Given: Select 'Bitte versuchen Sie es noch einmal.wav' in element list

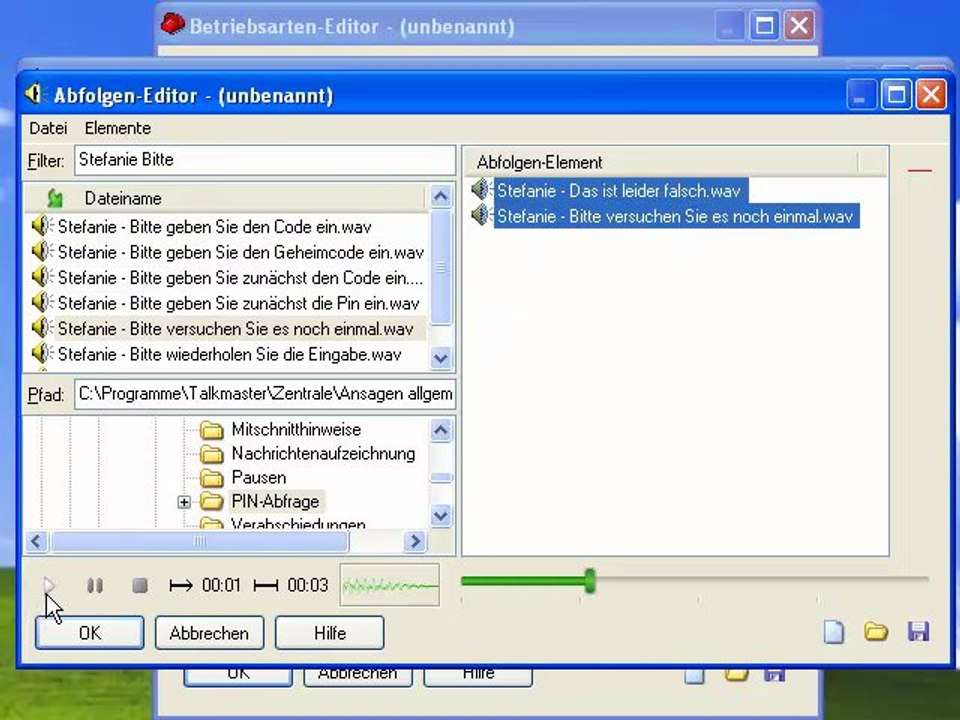Looking at the screenshot, I should click(x=676, y=216).
